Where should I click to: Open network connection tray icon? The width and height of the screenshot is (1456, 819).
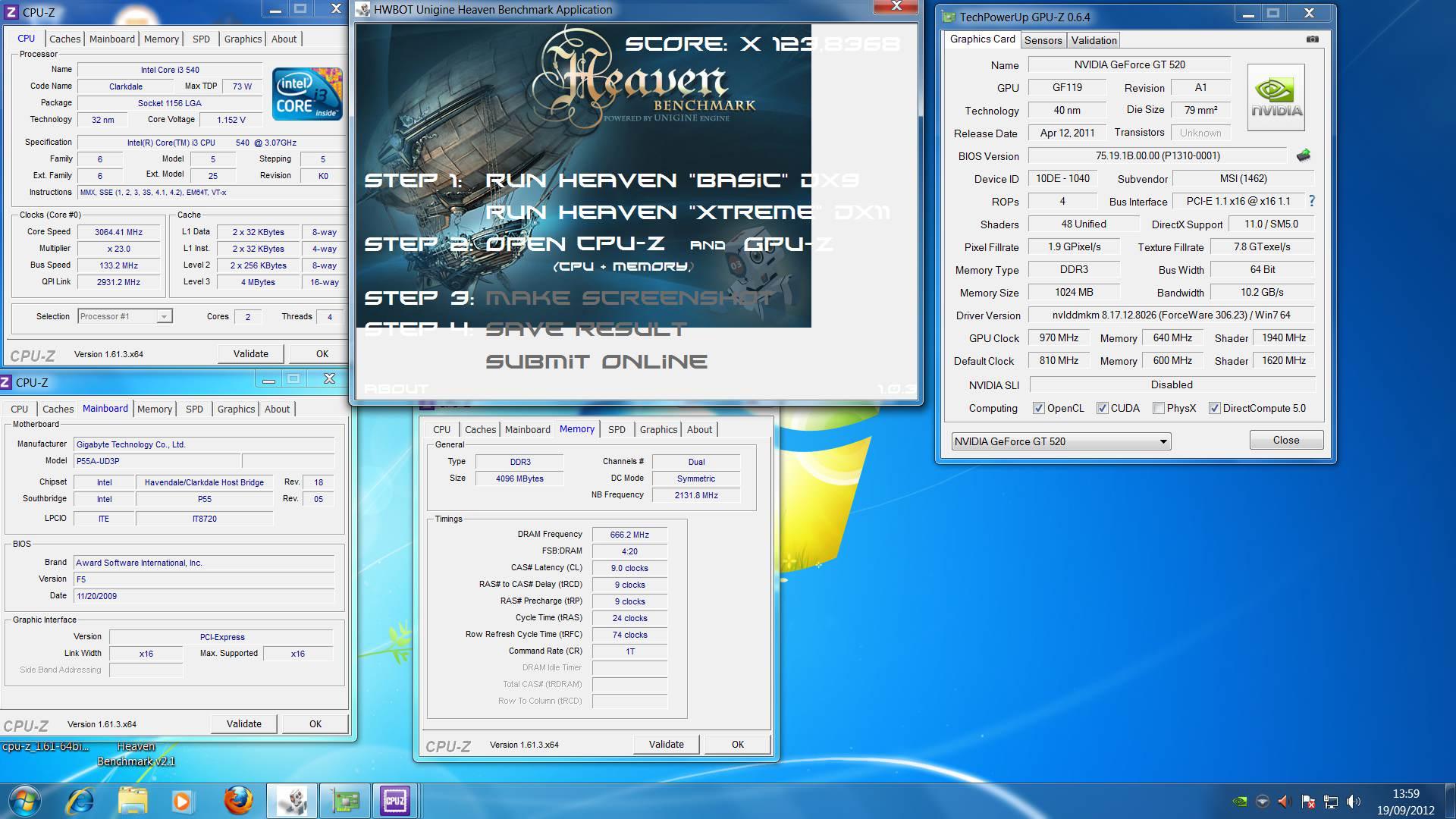pos(1331,801)
